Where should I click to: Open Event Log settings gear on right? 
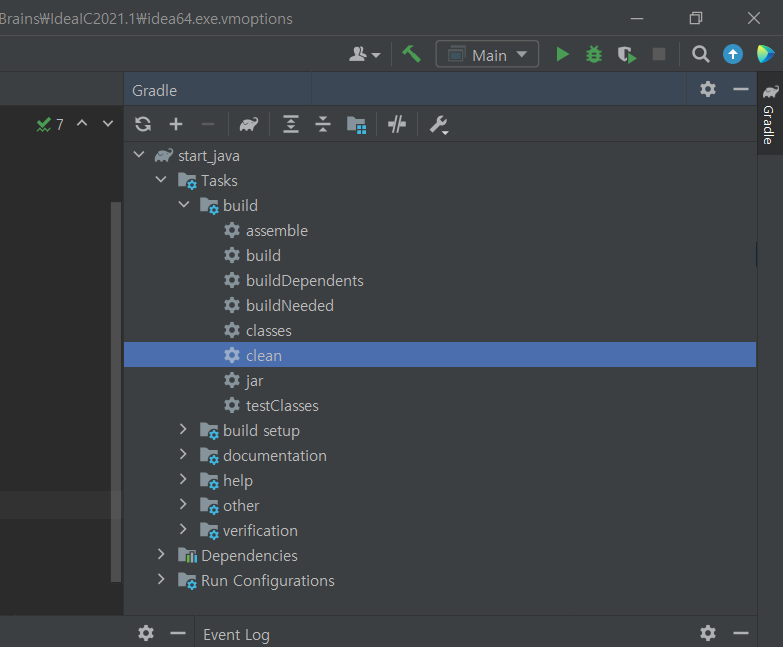pos(708,633)
